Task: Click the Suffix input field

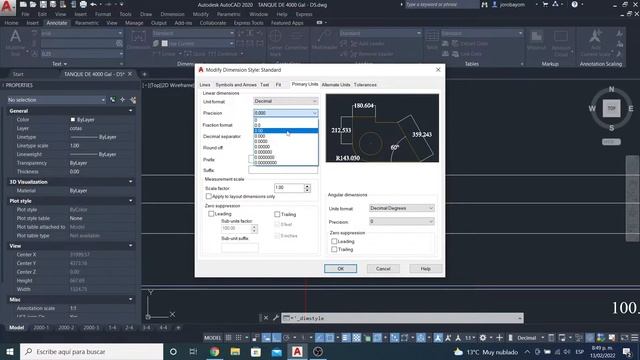Action: pos(283,170)
